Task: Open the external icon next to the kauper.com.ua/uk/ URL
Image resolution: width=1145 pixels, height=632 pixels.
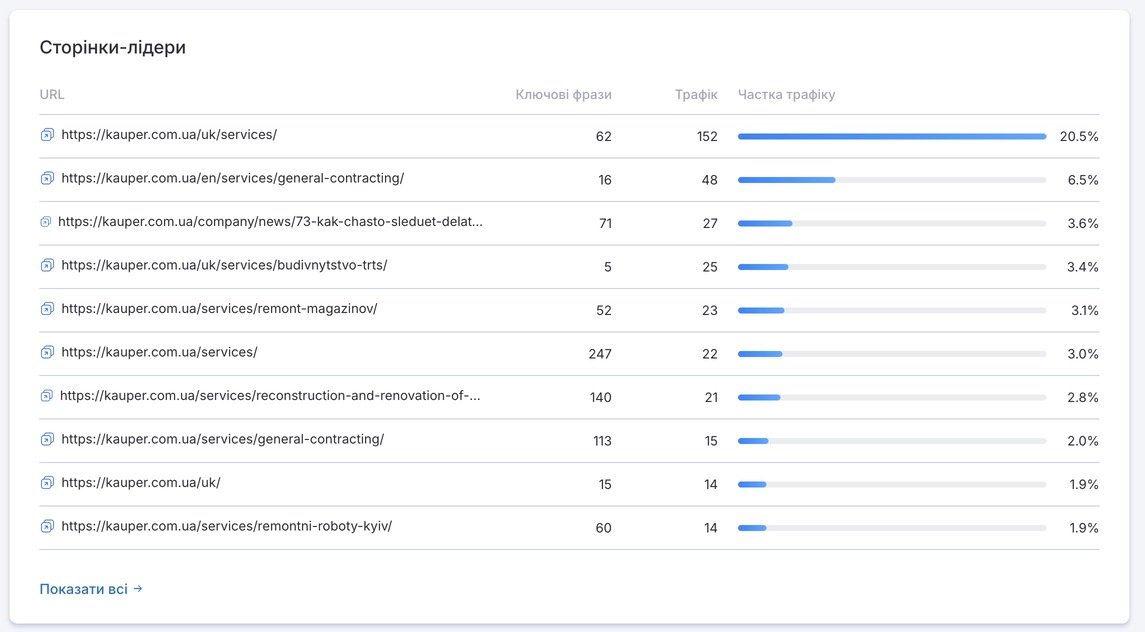Action: tap(47, 483)
